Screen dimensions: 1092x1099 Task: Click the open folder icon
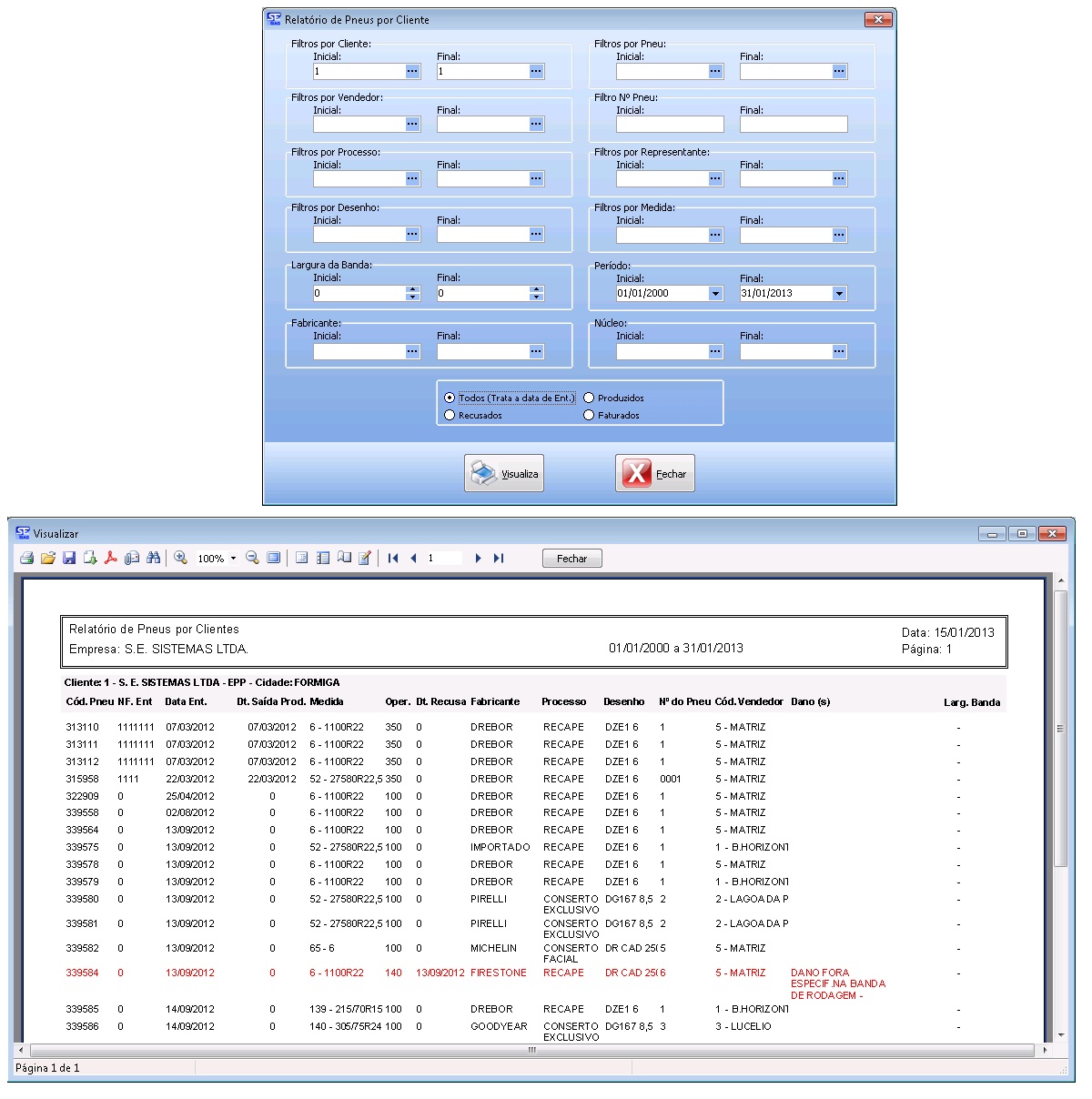(48, 559)
